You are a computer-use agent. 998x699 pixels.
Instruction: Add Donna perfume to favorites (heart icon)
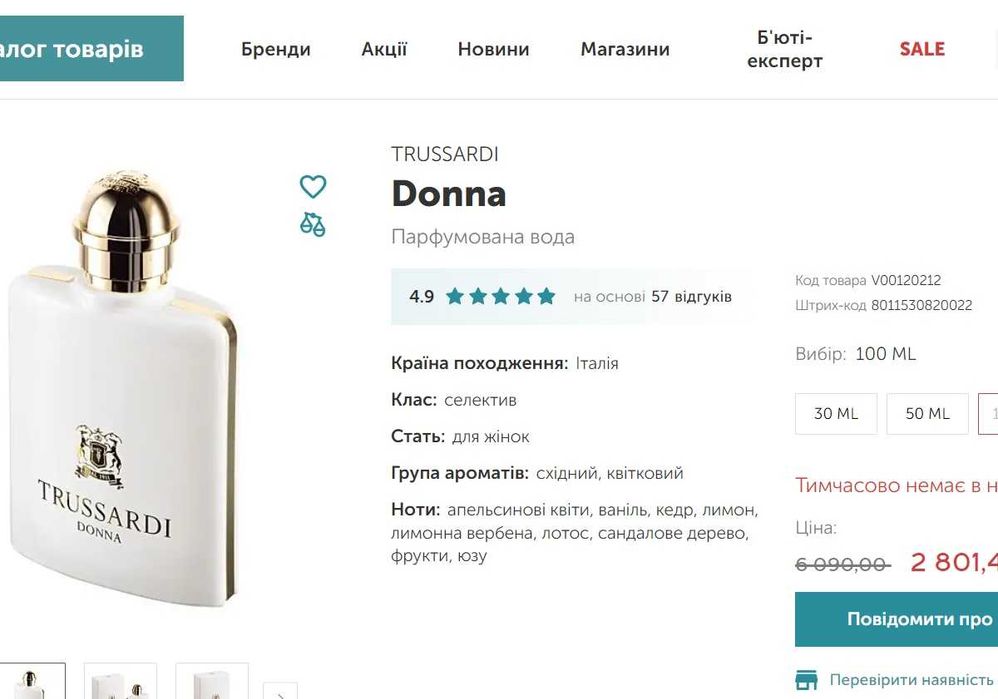313,187
